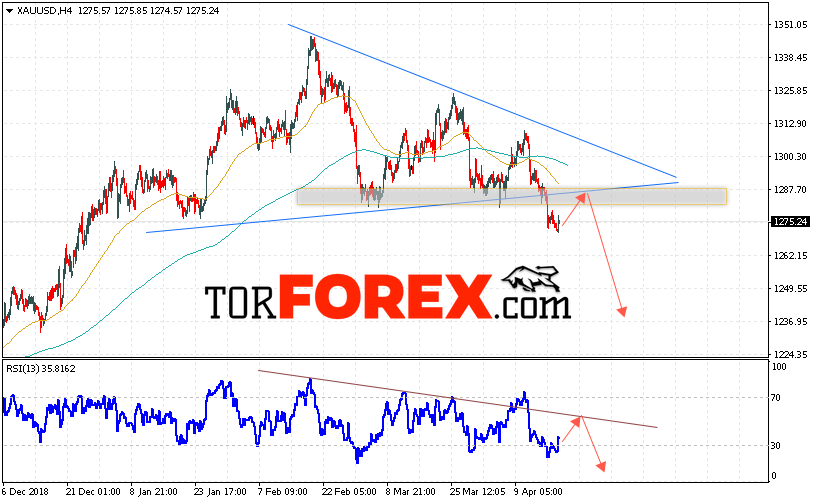Select the 1224.35 price axis value

click(791, 355)
